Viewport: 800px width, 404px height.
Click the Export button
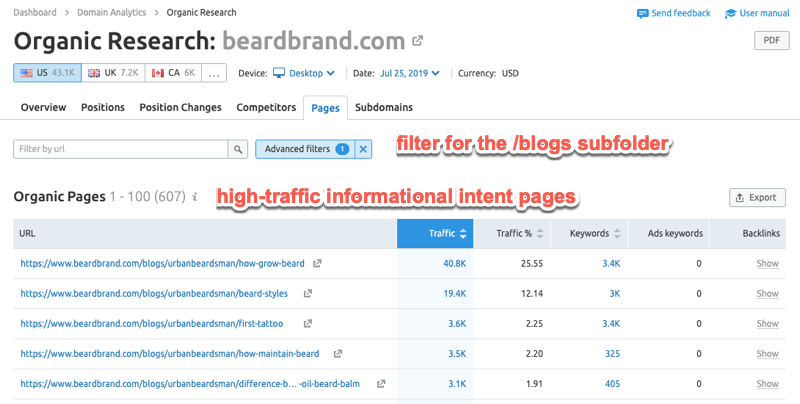[757, 197]
